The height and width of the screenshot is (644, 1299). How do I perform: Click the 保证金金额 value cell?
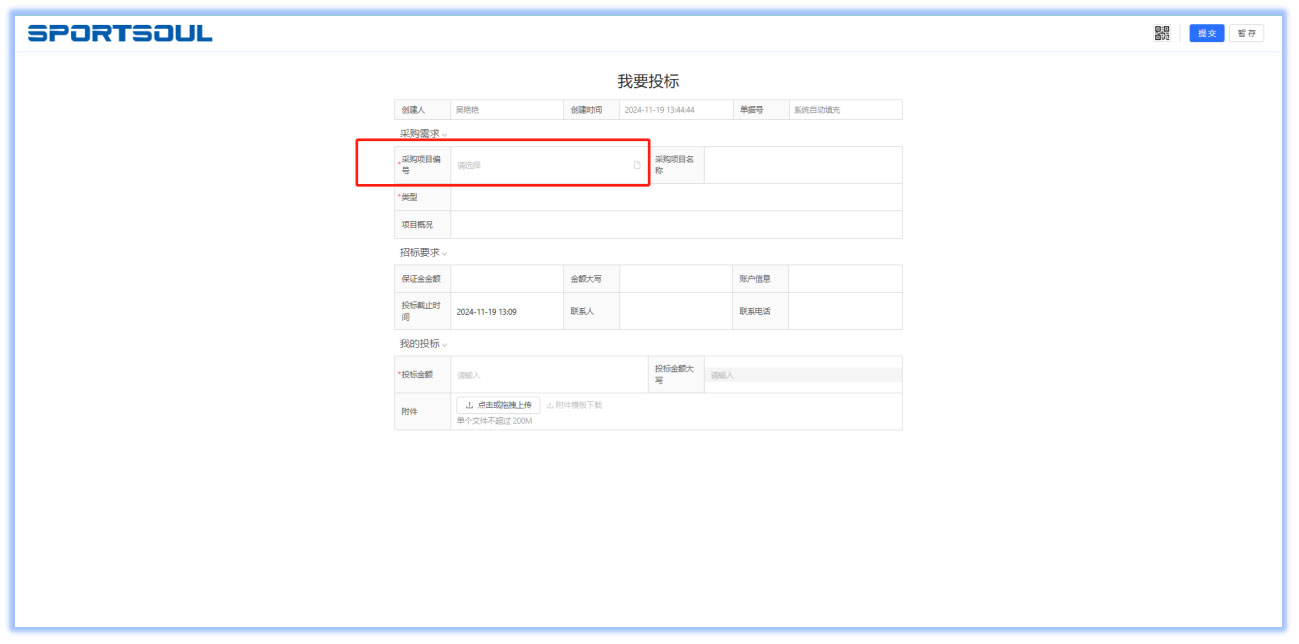tap(506, 279)
